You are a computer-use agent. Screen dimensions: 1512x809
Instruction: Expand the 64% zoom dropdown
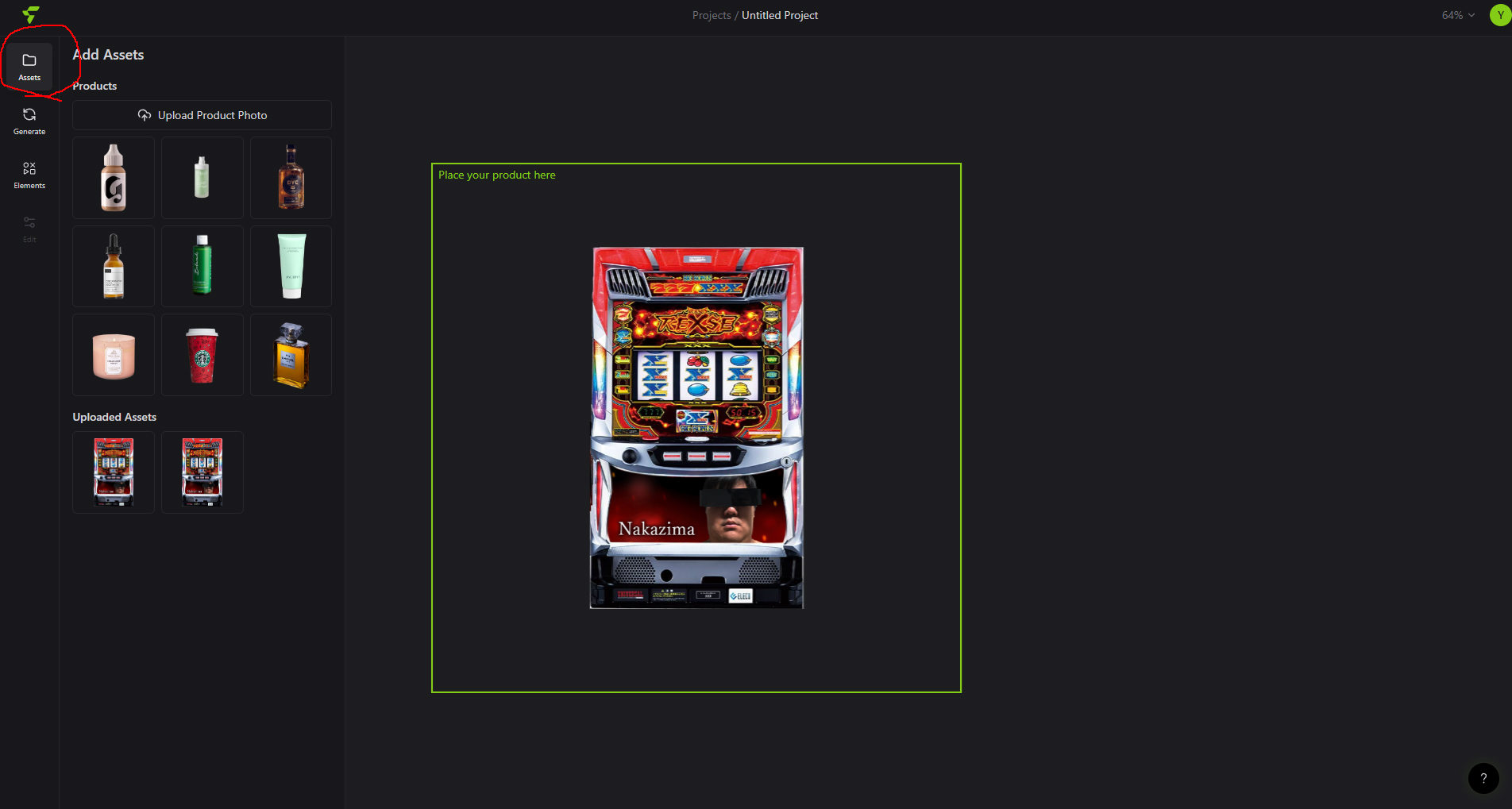[x=1458, y=15]
